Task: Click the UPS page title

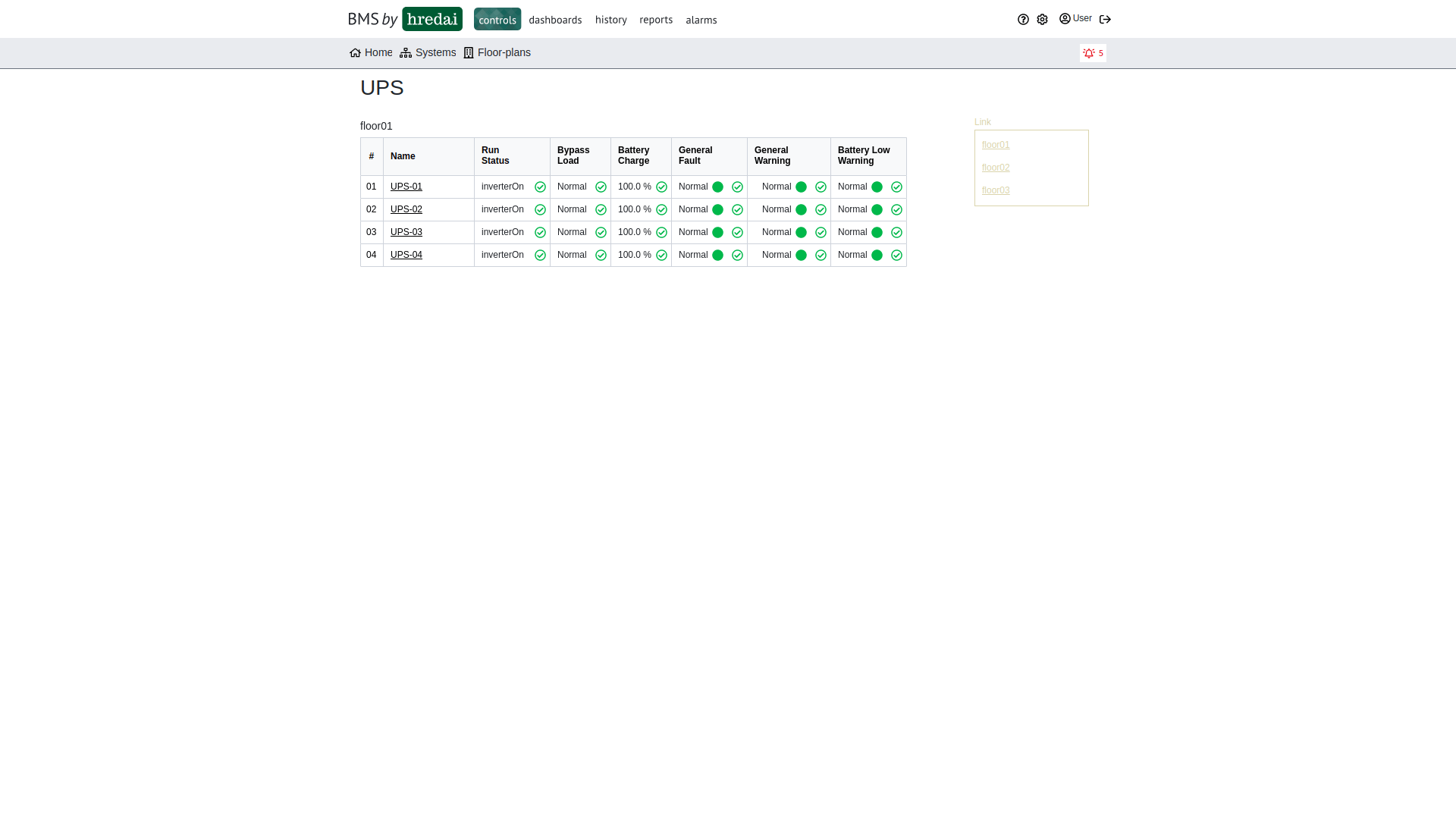Action: [382, 88]
